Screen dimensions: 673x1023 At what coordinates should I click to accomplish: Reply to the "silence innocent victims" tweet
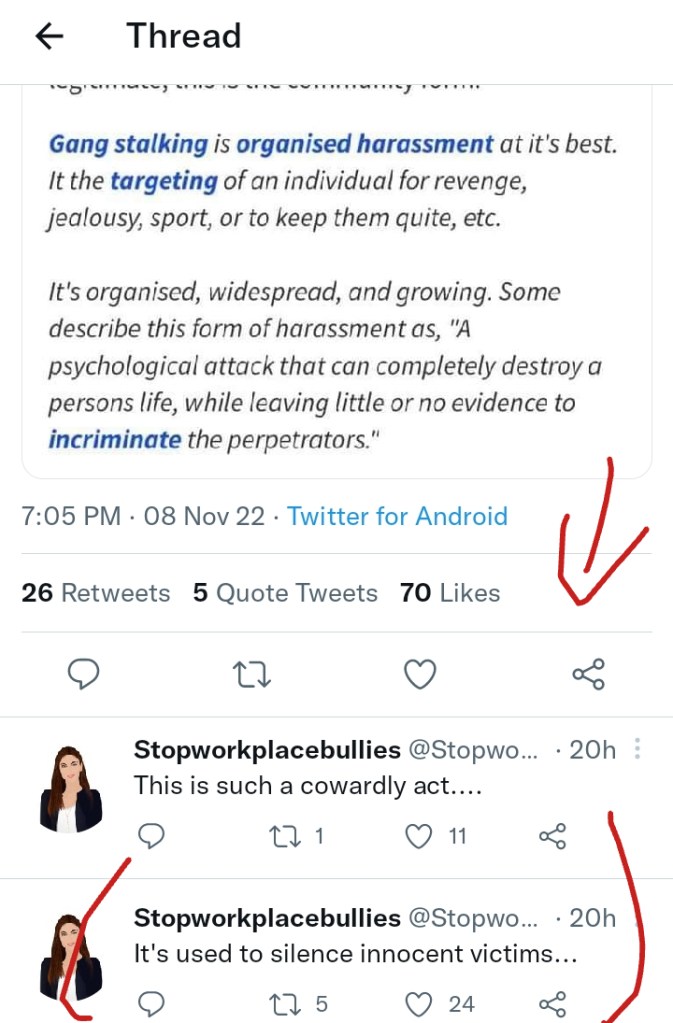pyautogui.click(x=150, y=1003)
